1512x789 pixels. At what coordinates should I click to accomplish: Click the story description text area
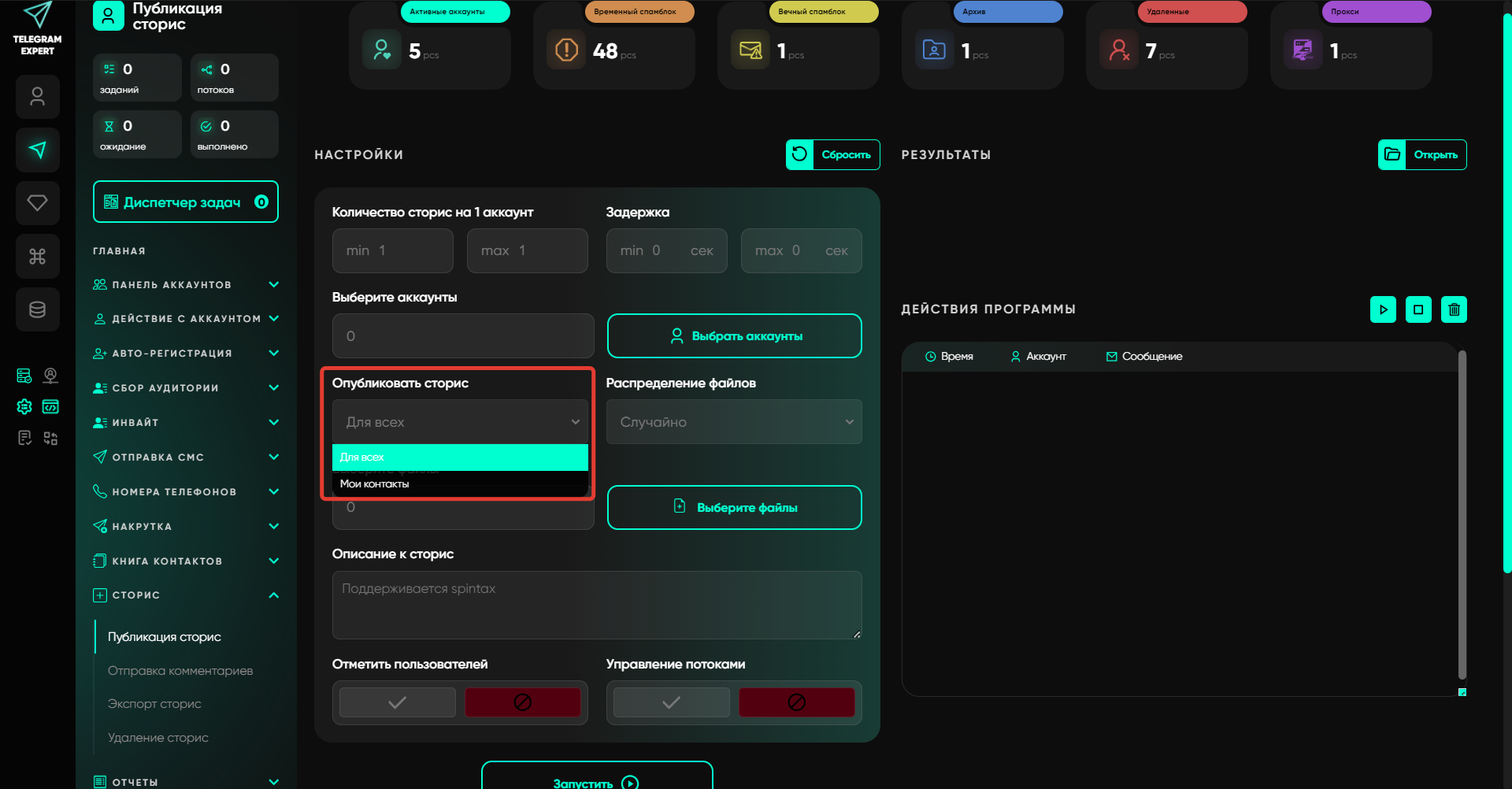click(x=596, y=605)
